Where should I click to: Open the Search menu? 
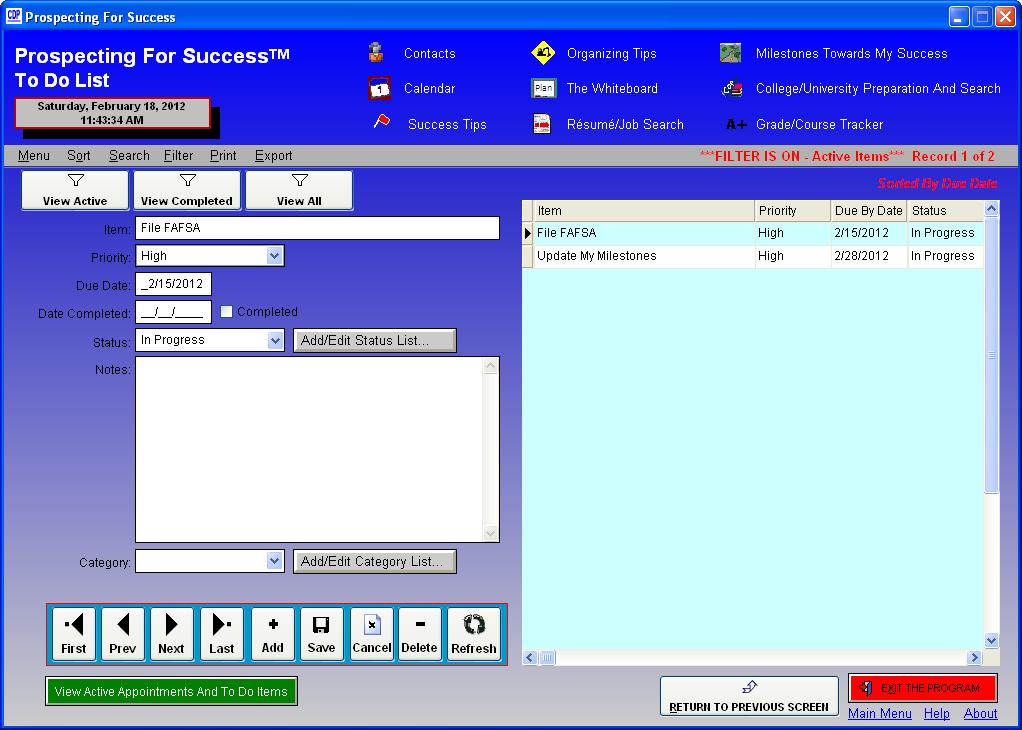point(129,156)
